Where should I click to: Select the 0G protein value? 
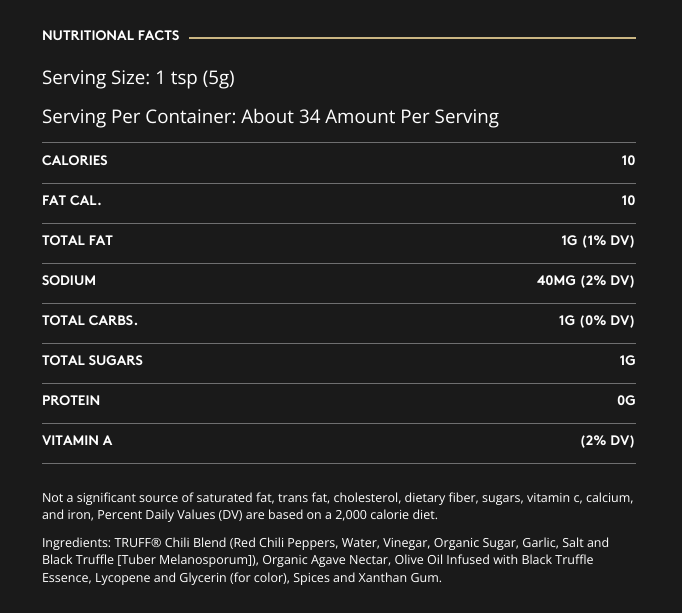pos(626,401)
